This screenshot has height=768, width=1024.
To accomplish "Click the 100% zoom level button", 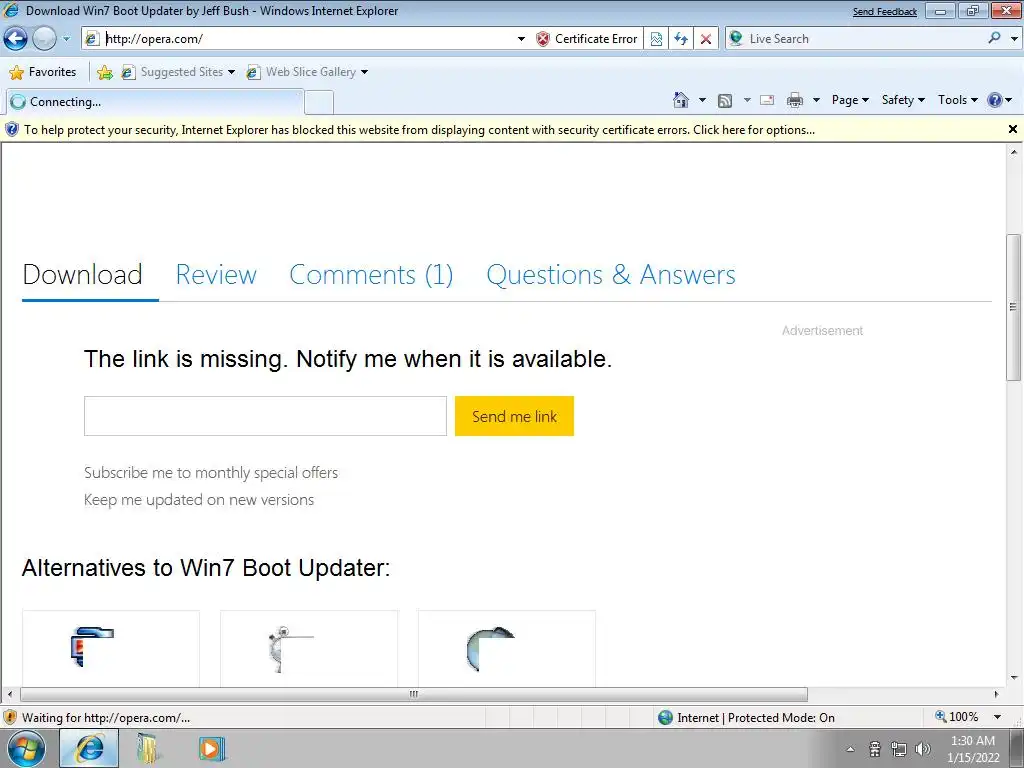I will (x=957, y=717).
